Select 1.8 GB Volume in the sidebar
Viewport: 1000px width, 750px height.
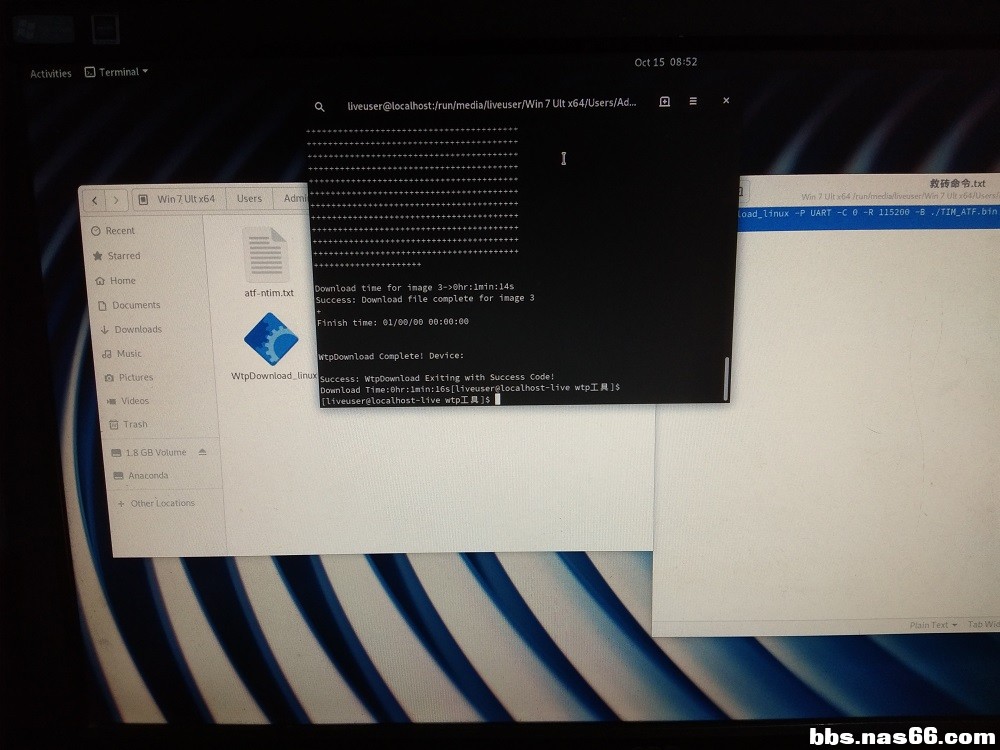[149, 453]
